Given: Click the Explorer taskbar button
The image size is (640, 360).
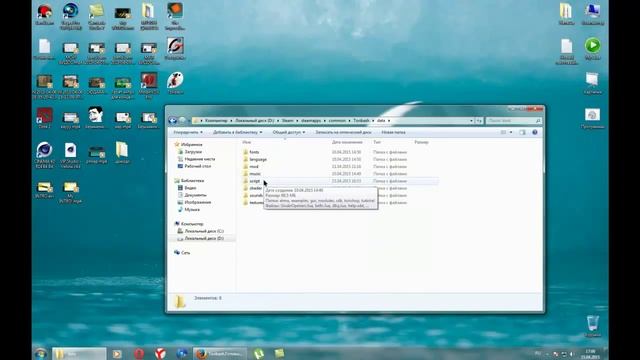Looking at the screenshot, I should tap(79, 353).
